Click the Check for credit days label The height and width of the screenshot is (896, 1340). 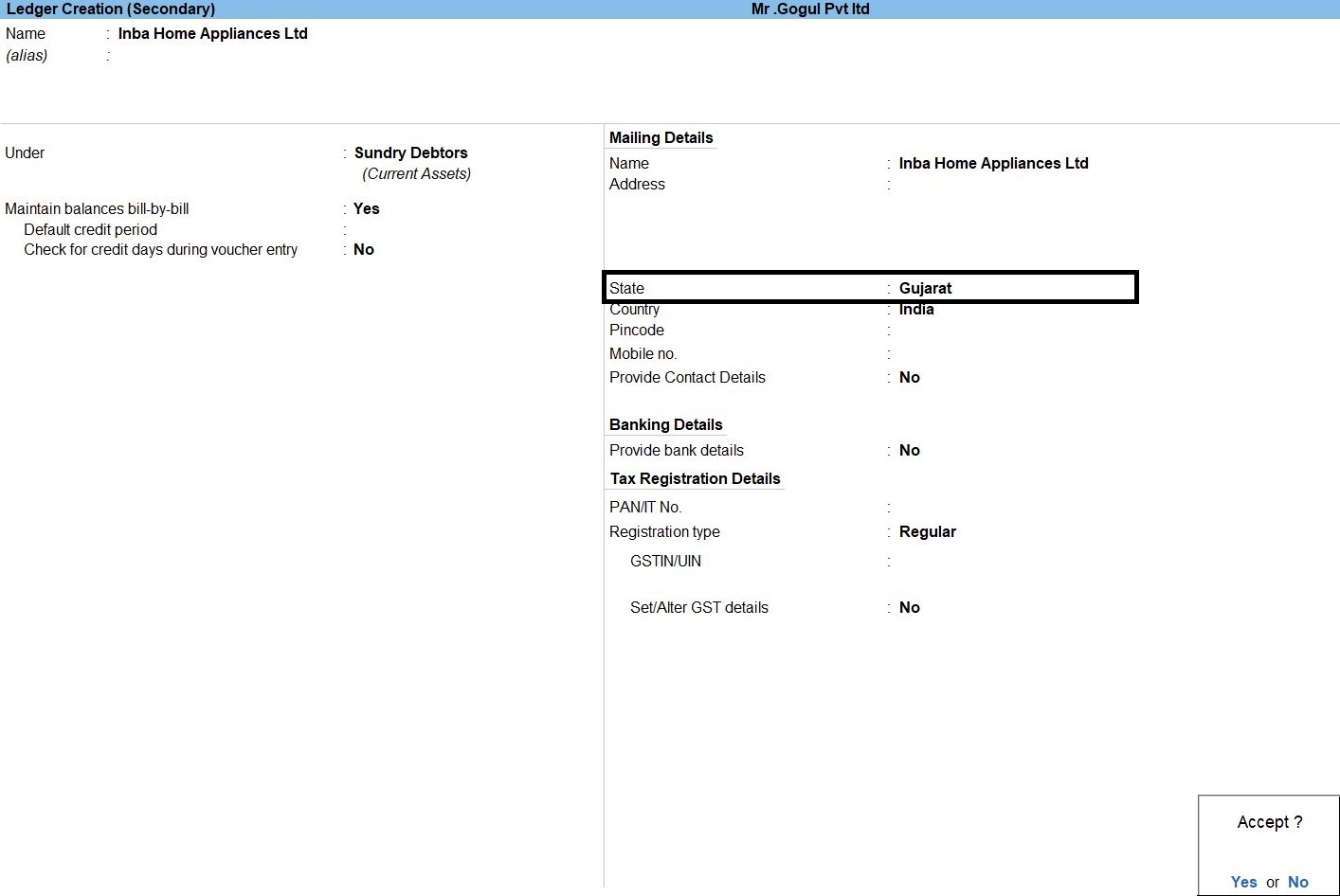160,249
